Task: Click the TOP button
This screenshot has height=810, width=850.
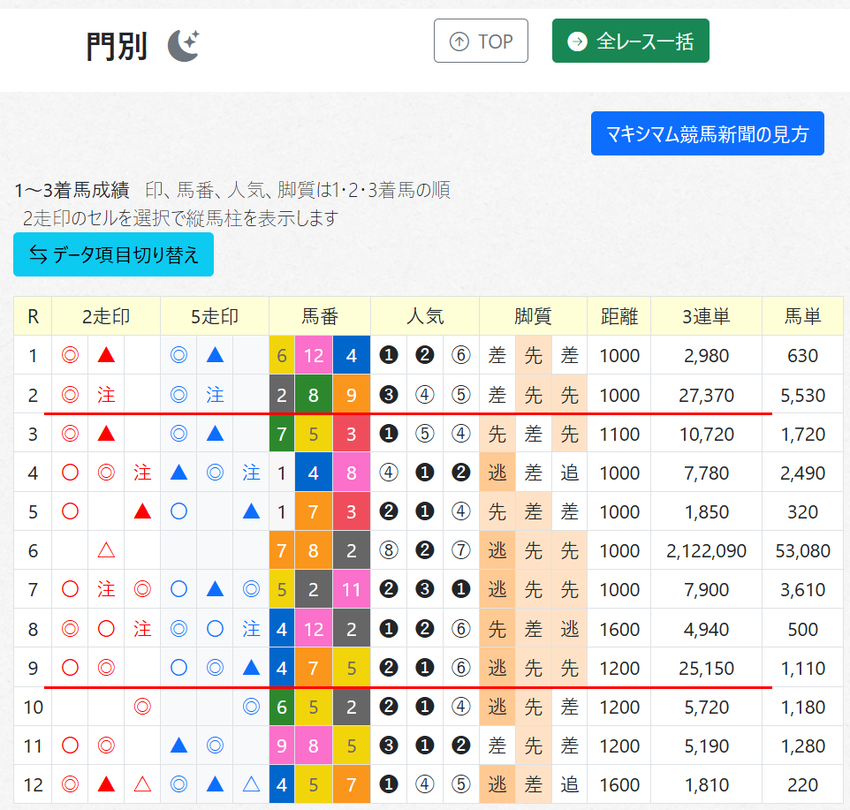Action: pos(481,41)
